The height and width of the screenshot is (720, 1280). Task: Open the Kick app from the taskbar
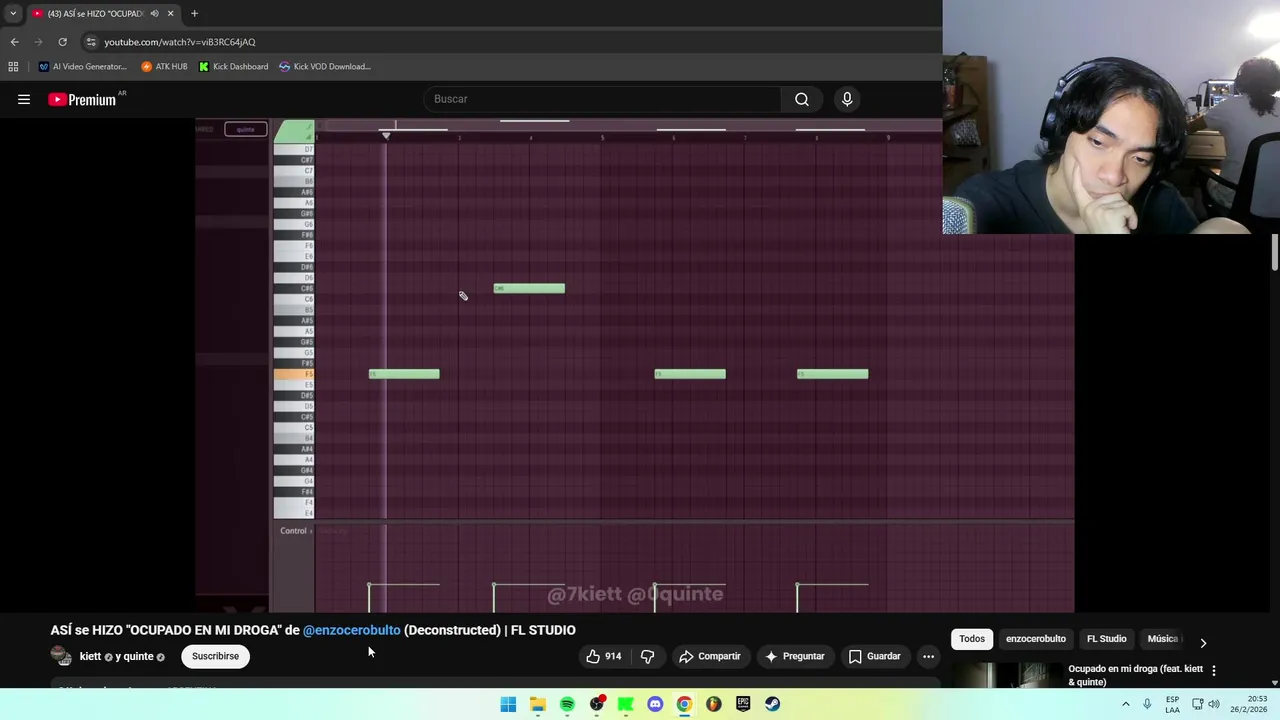(x=626, y=704)
